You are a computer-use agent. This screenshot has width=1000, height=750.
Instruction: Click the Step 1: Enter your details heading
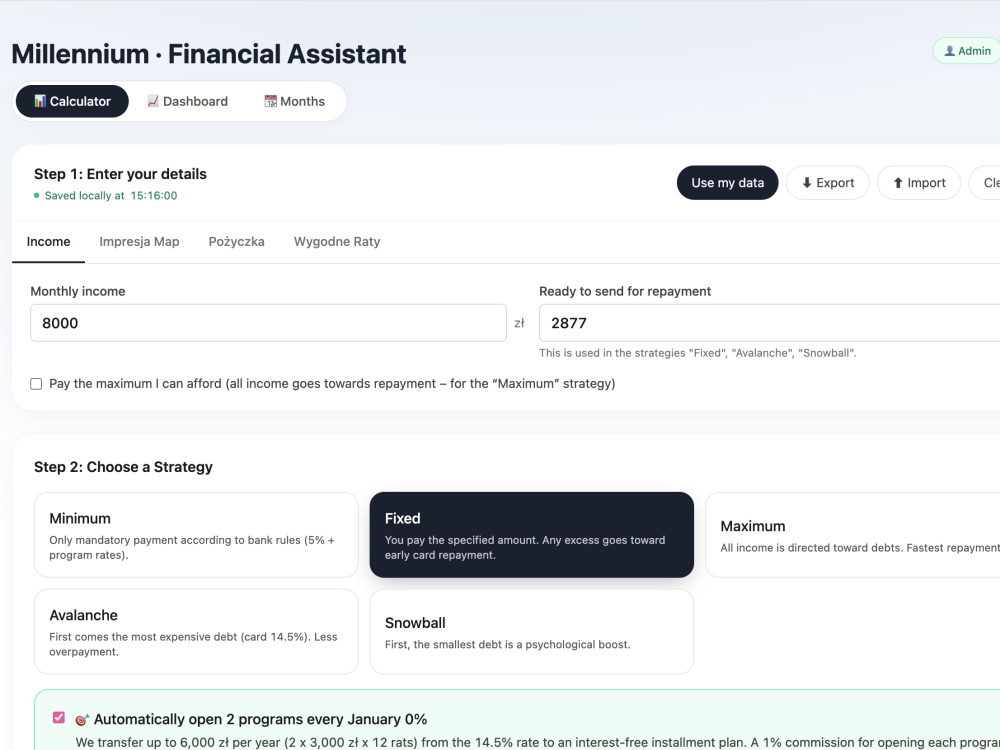pyautogui.click(x=121, y=174)
